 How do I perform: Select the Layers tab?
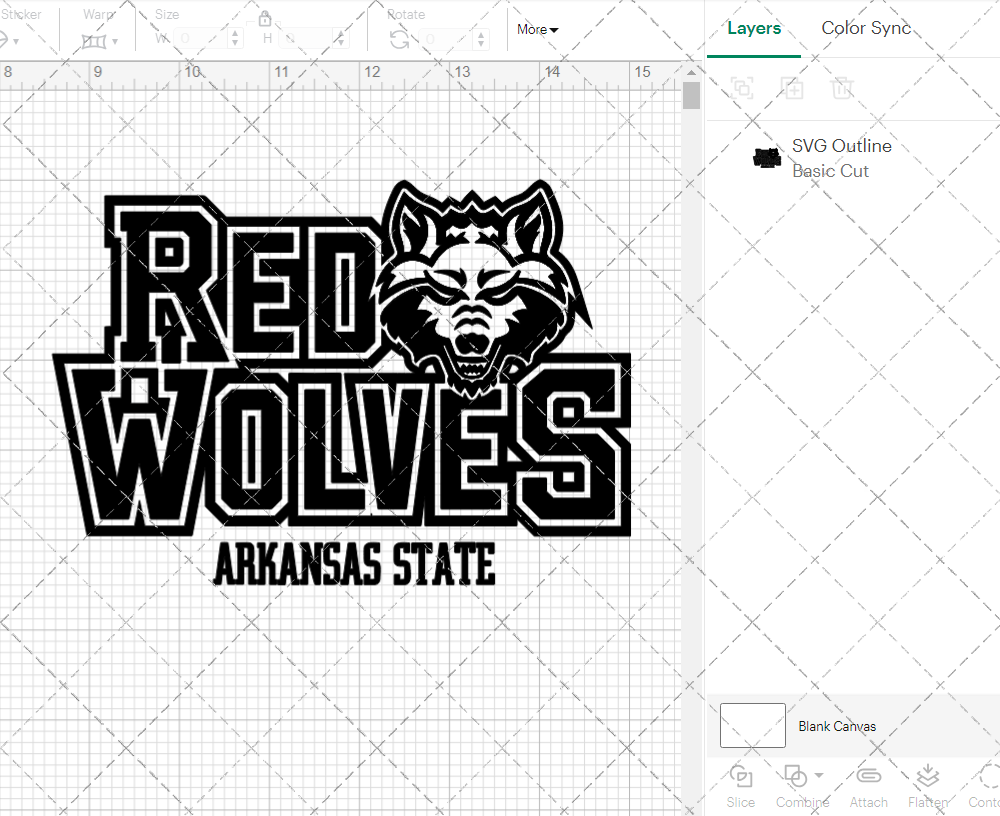click(754, 28)
